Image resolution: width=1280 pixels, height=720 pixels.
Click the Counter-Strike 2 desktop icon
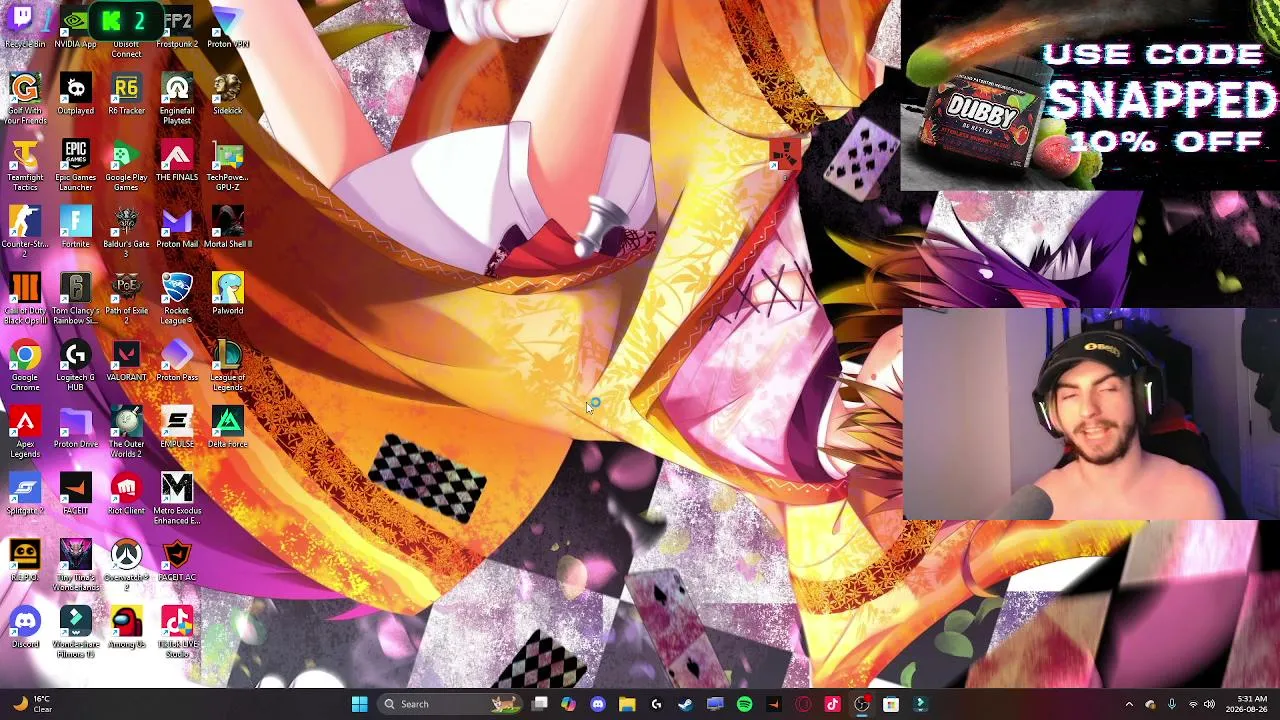pyautogui.click(x=25, y=233)
